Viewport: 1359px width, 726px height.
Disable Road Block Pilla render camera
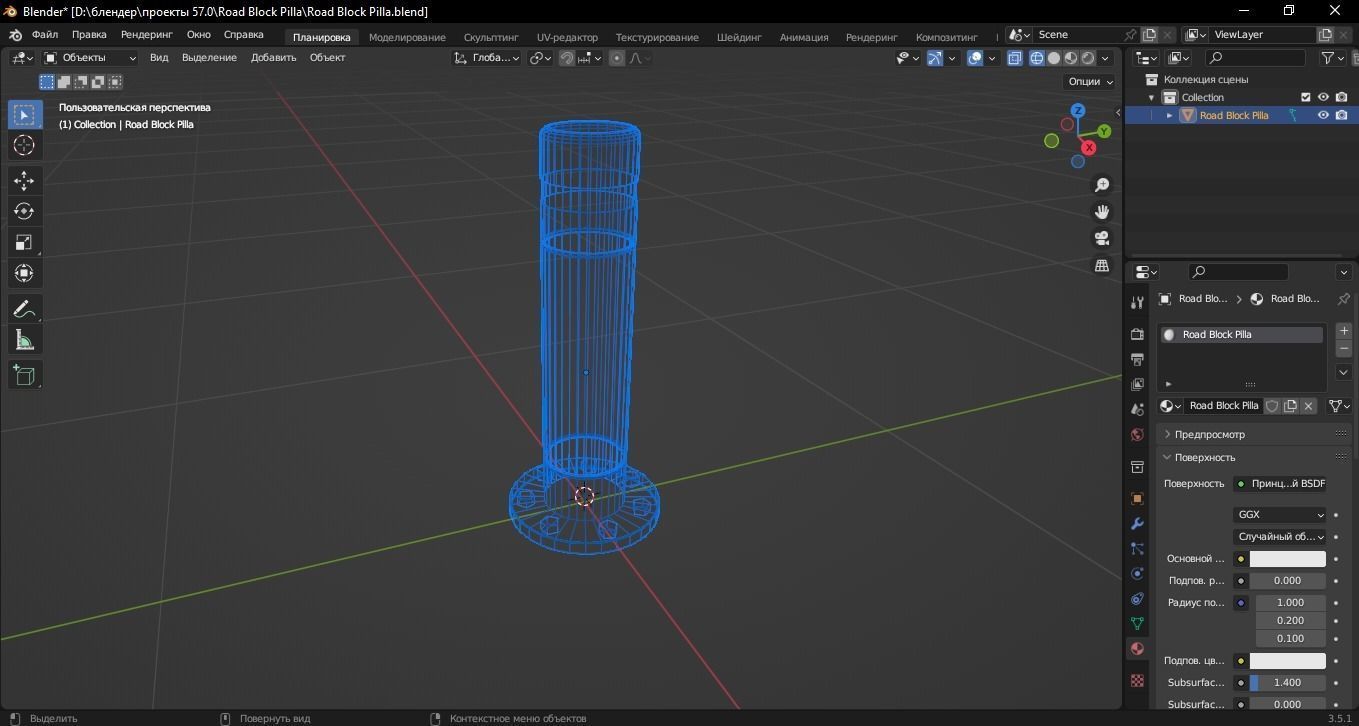[x=1341, y=115]
